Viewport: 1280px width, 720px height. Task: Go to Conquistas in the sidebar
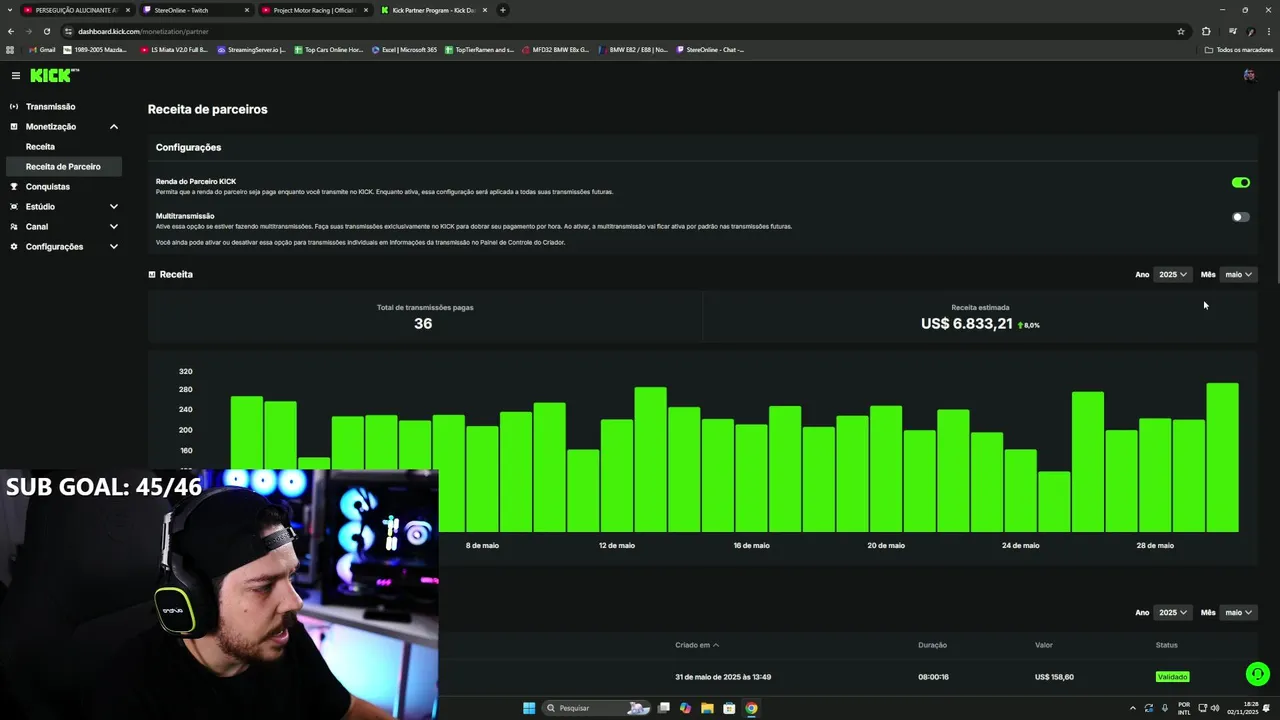coord(47,186)
